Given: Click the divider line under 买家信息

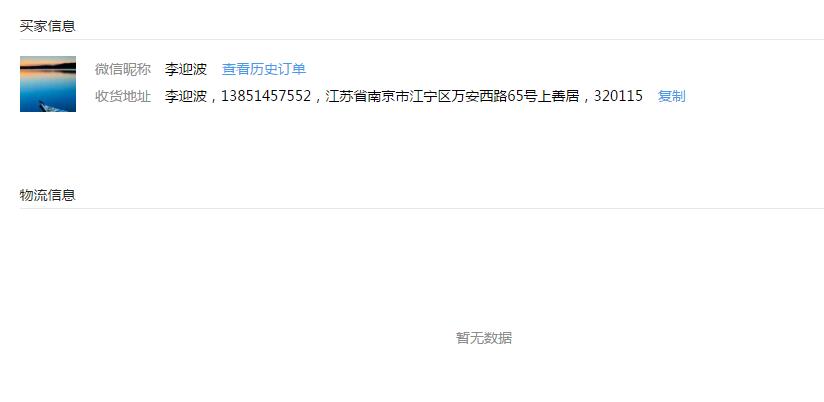Looking at the screenshot, I should tap(422, 39).
